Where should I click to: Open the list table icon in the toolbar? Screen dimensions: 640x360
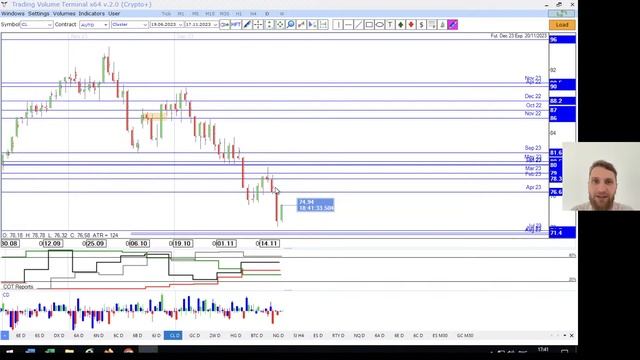tap(432, 25)
